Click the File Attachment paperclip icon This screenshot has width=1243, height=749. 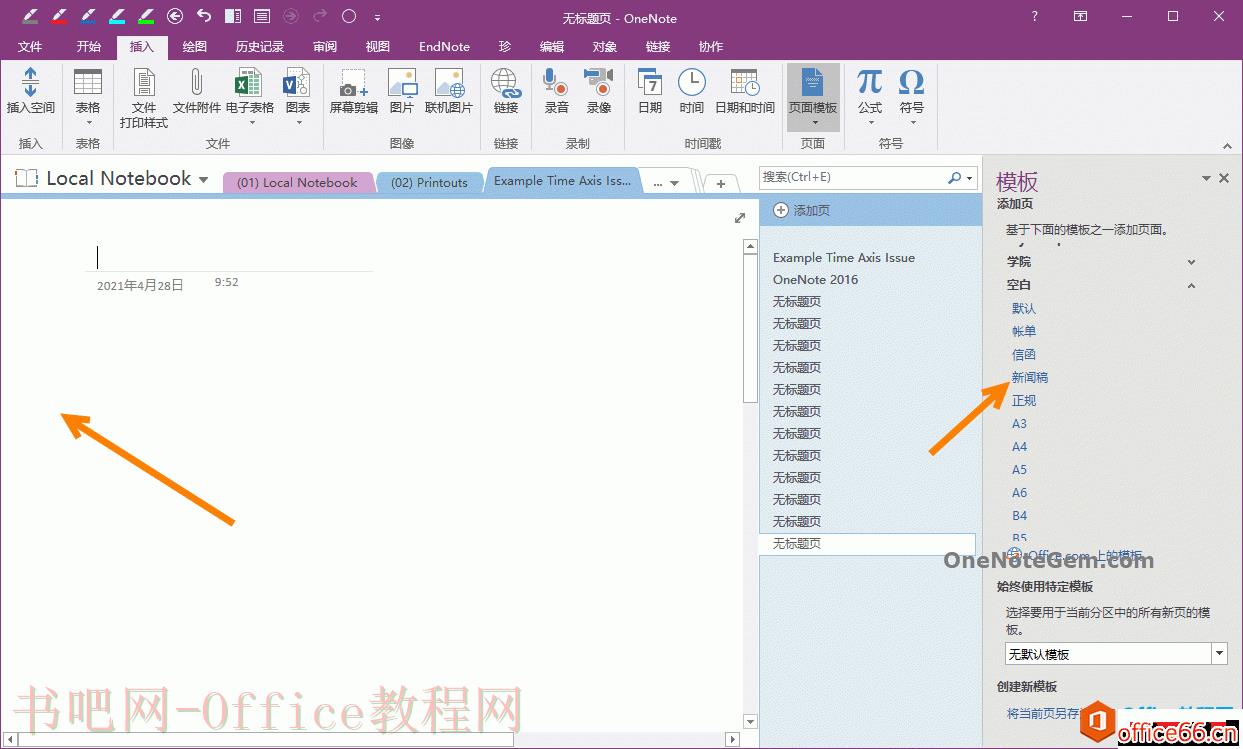click(196, 92)
